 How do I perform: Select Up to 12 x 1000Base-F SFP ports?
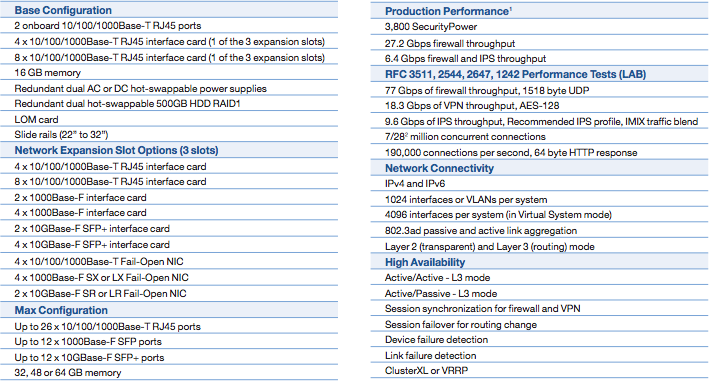88,342
